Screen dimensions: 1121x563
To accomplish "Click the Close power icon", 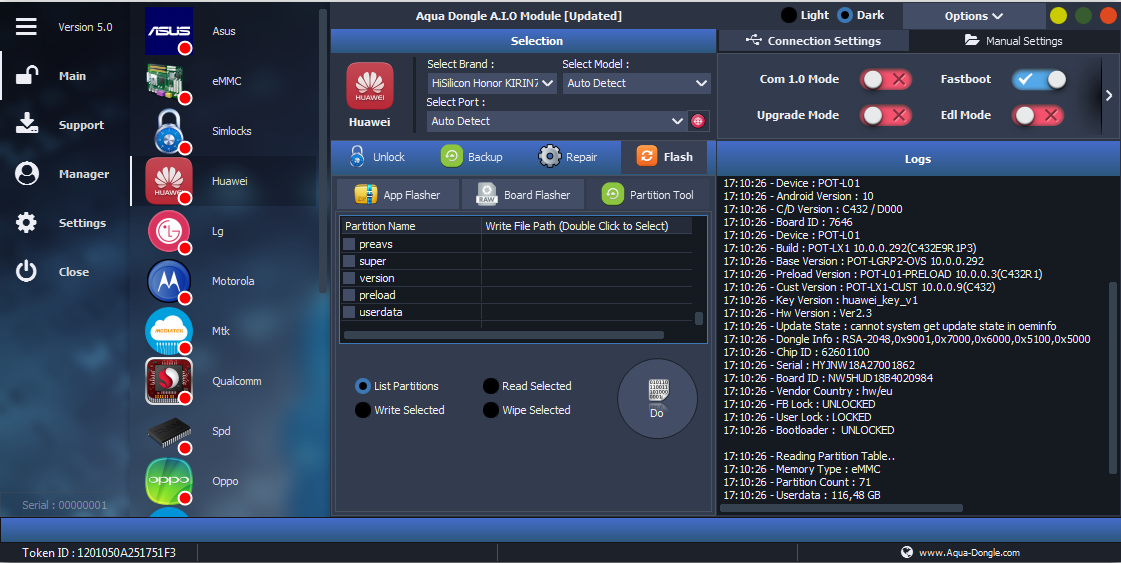I will coord(26,271).
